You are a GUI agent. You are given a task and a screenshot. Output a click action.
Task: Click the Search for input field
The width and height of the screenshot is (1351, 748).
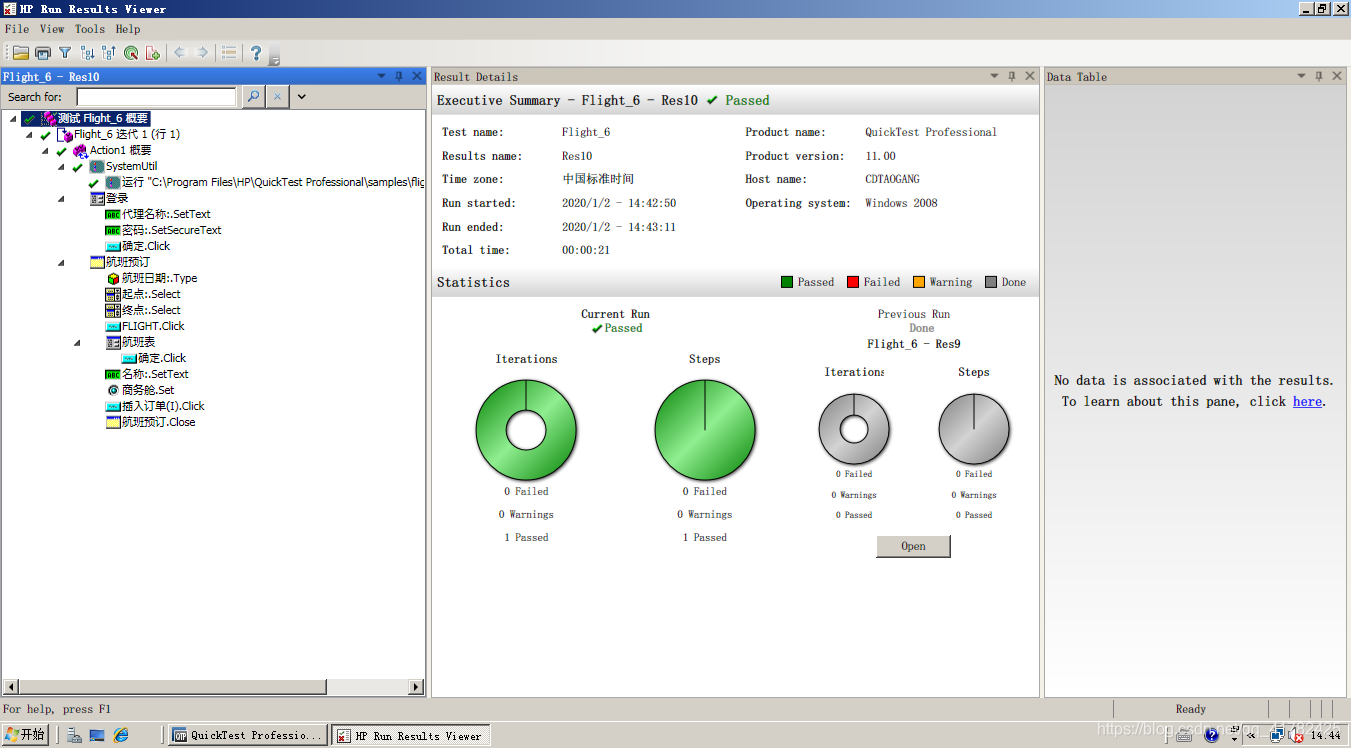(x=156, y=97)
